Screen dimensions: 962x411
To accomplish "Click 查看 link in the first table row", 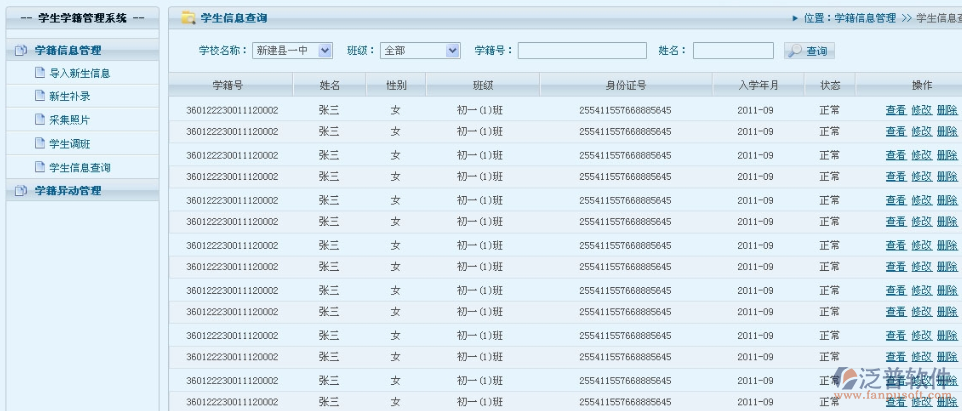I will coord(895,110).
